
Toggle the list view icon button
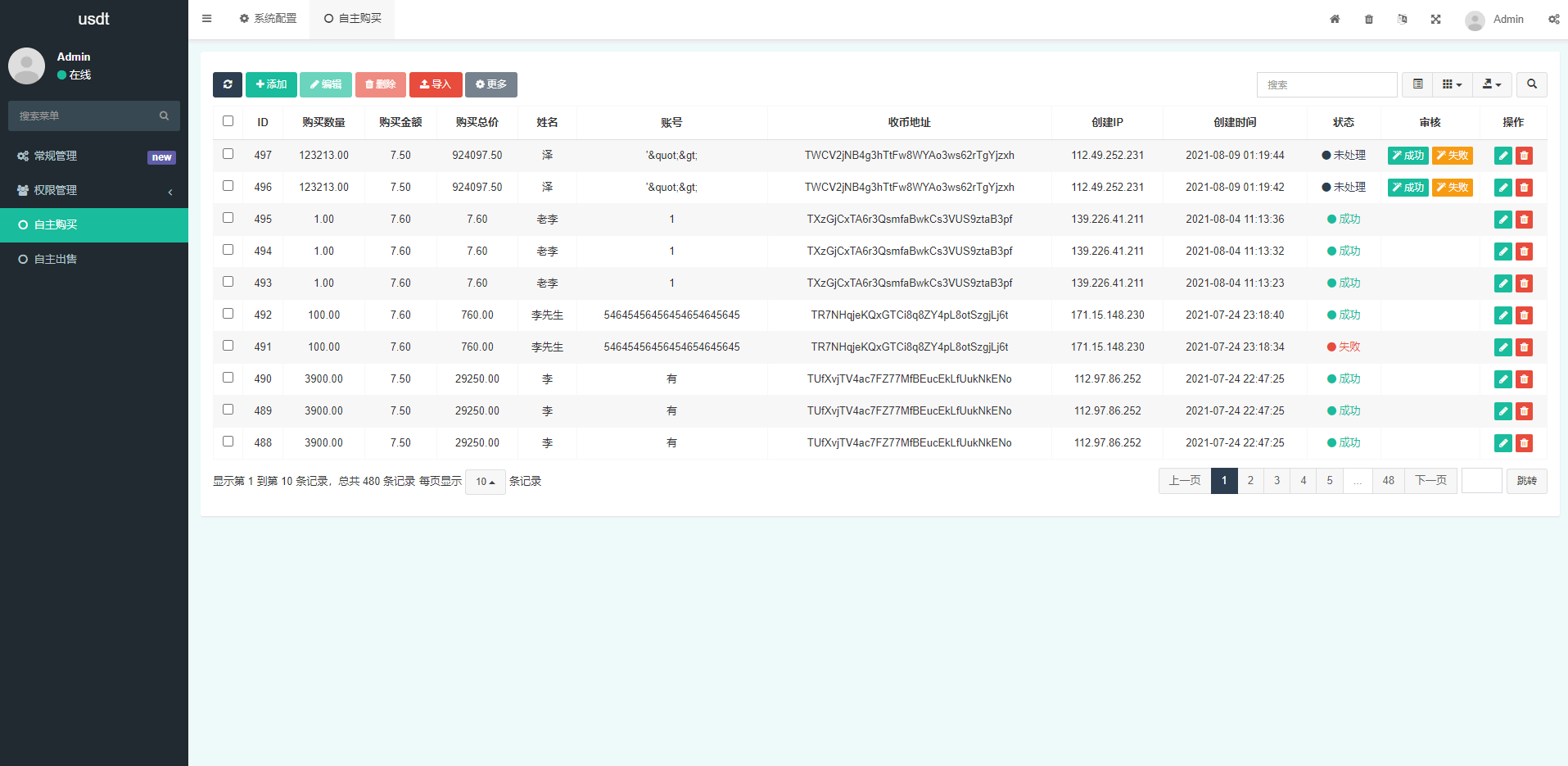click(x=1417, y=84)
